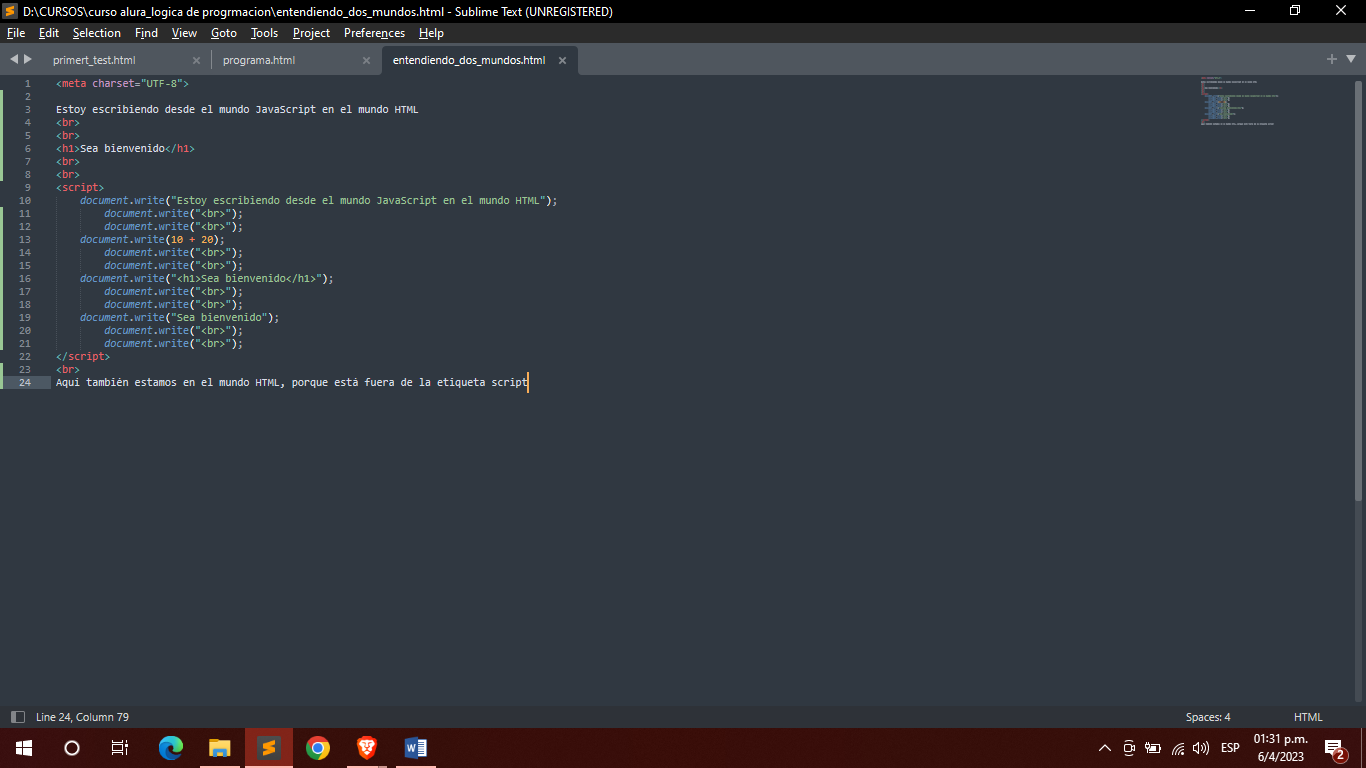
Task: Click Line 24, Column 79 status text
Action: (x=82, y=717)
